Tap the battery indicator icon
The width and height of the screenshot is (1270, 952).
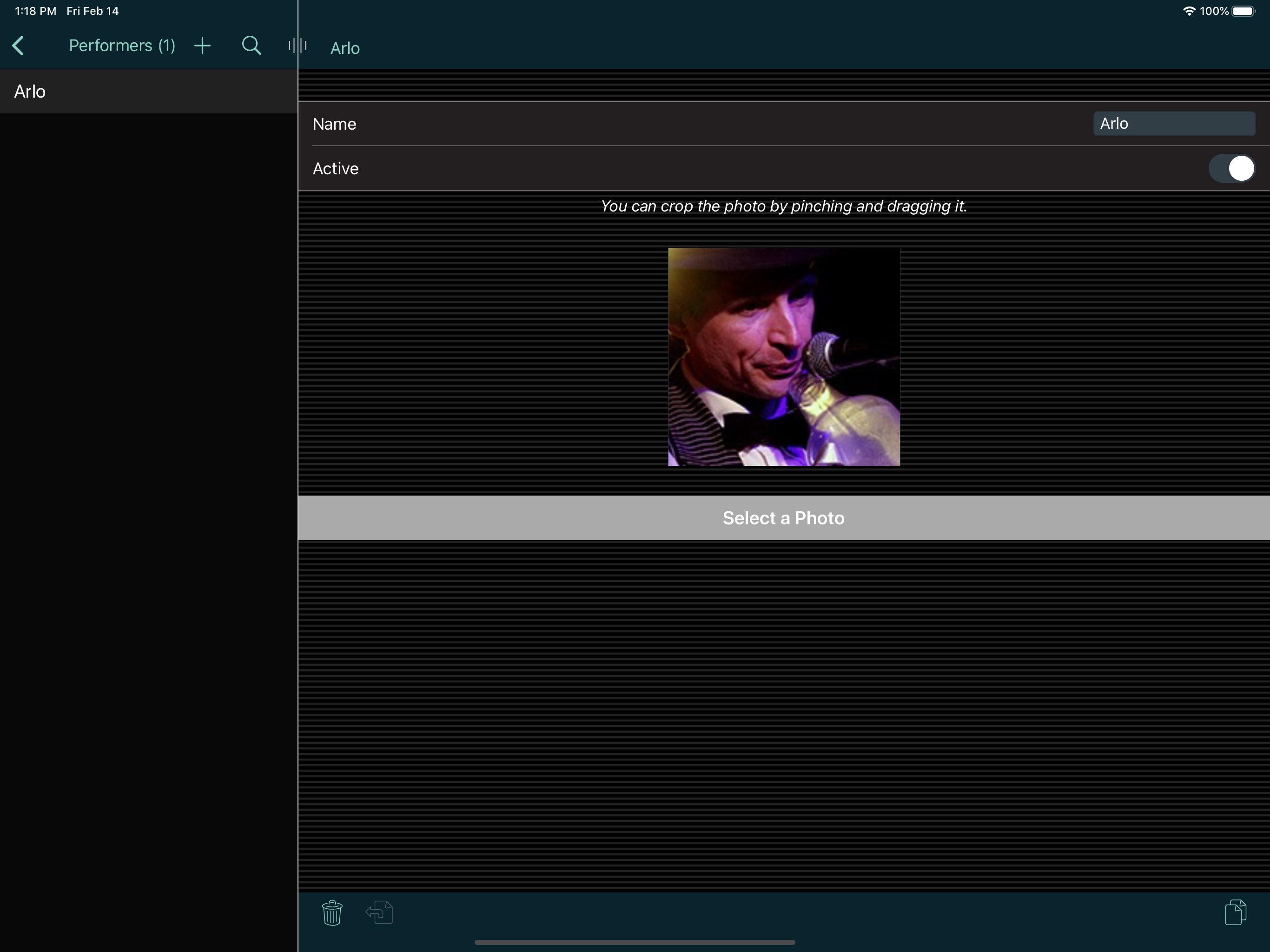1243,11
